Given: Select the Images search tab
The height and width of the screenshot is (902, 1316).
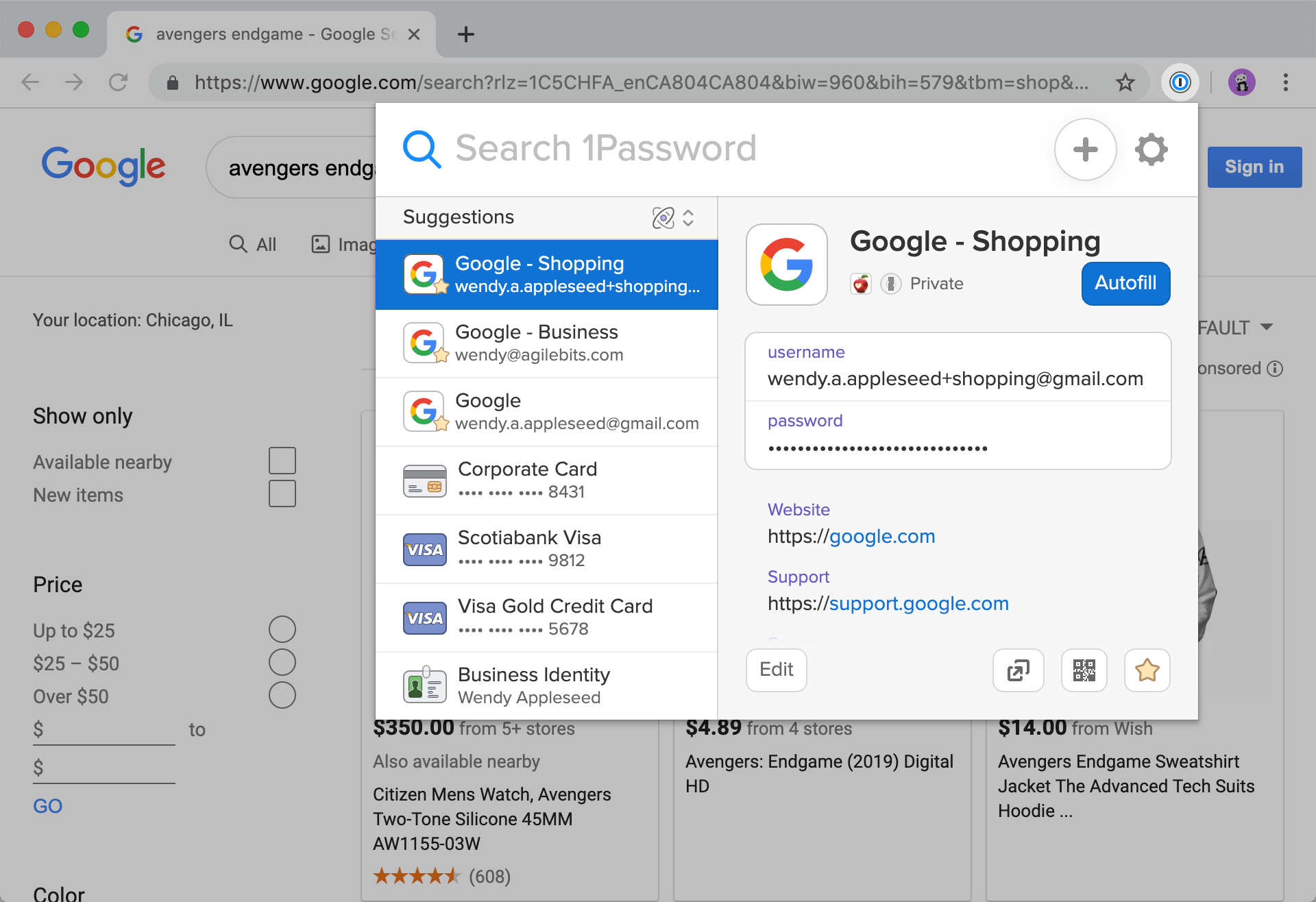Looking at the screenshot, I should point(345,244).
